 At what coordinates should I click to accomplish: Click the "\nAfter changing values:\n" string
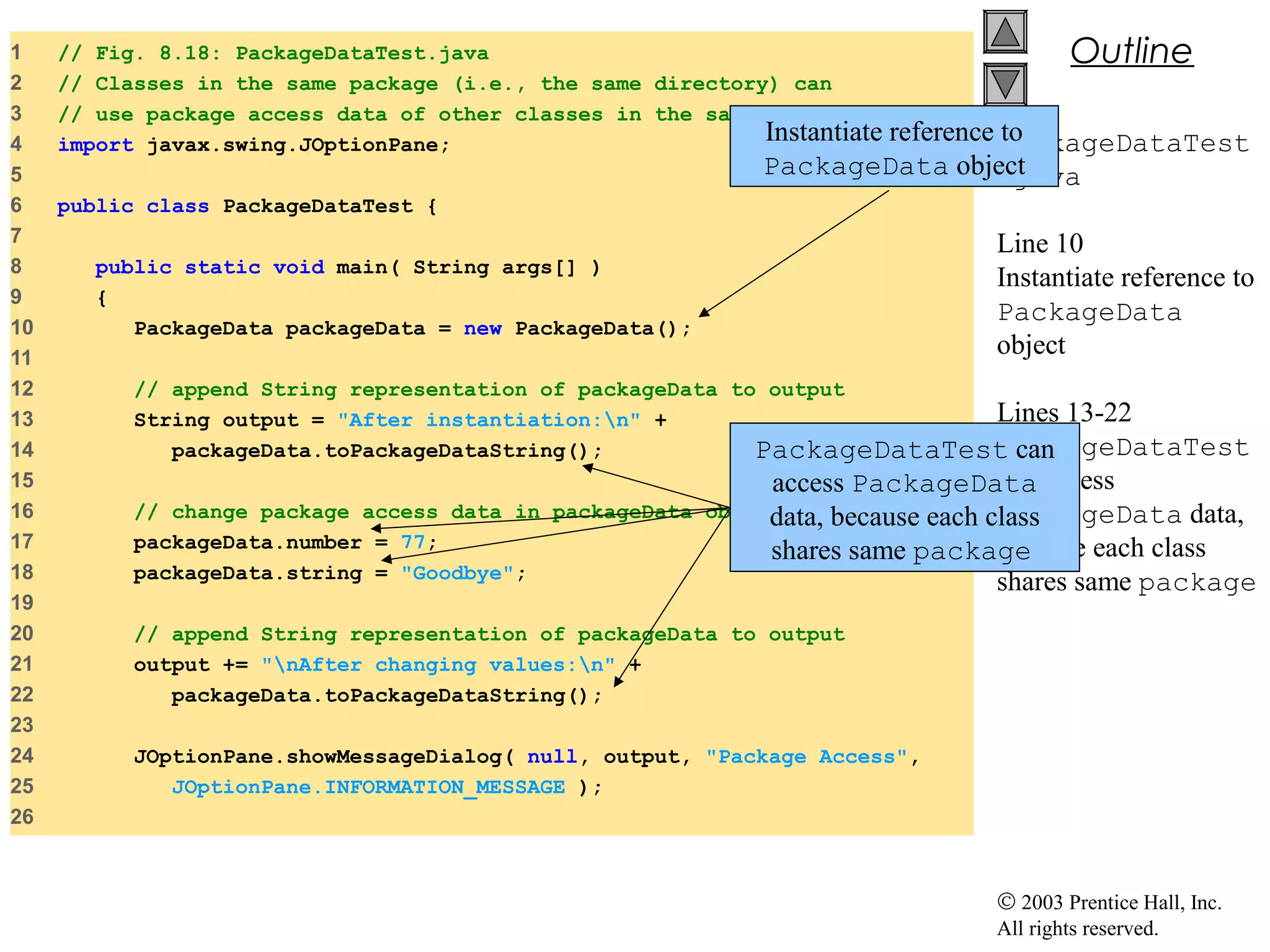pos(438,665)
